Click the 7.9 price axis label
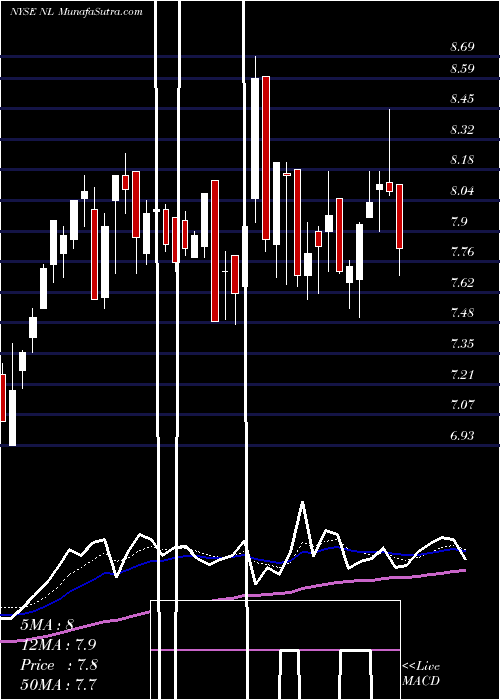 pos(459,221)
